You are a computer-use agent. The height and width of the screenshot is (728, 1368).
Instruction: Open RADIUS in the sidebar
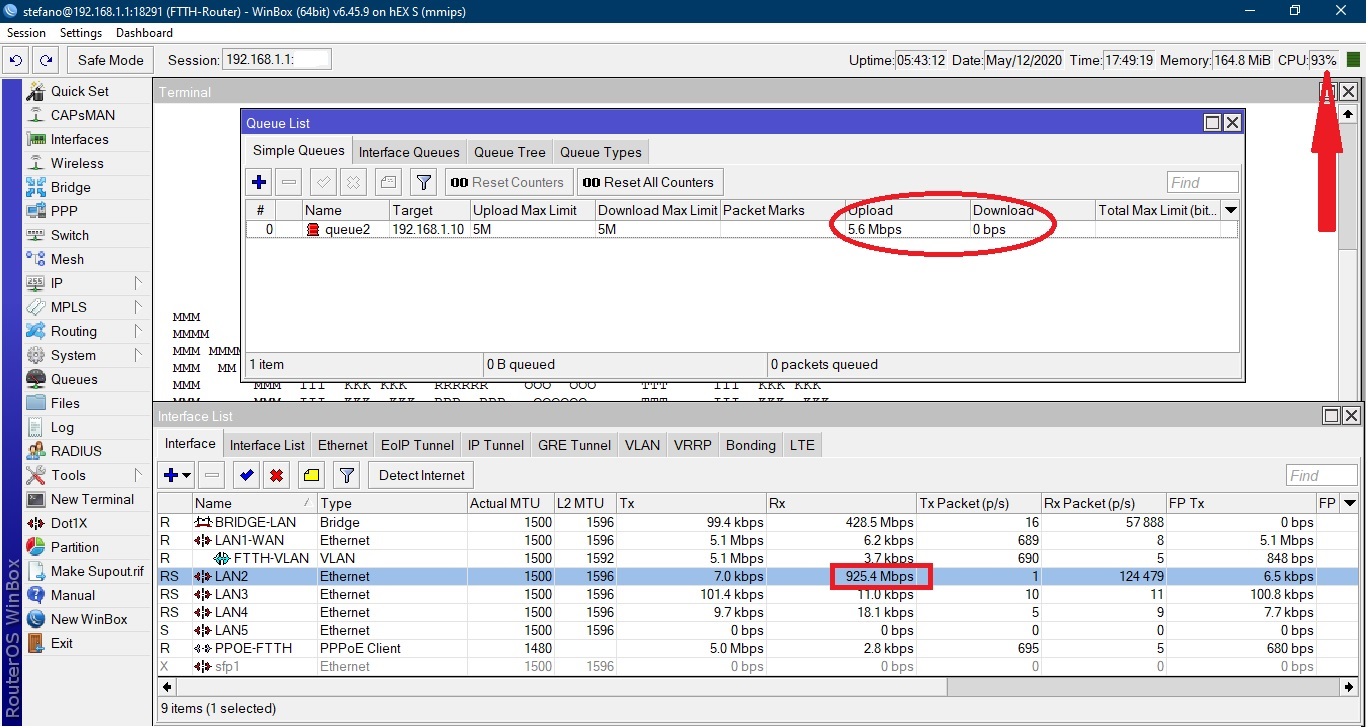point(76,451)
